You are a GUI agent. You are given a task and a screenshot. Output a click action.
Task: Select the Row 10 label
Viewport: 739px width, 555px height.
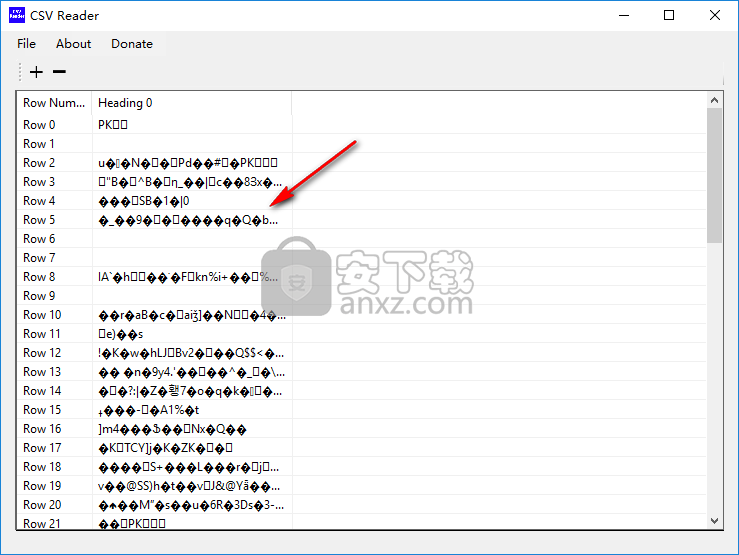click(42, 315)
